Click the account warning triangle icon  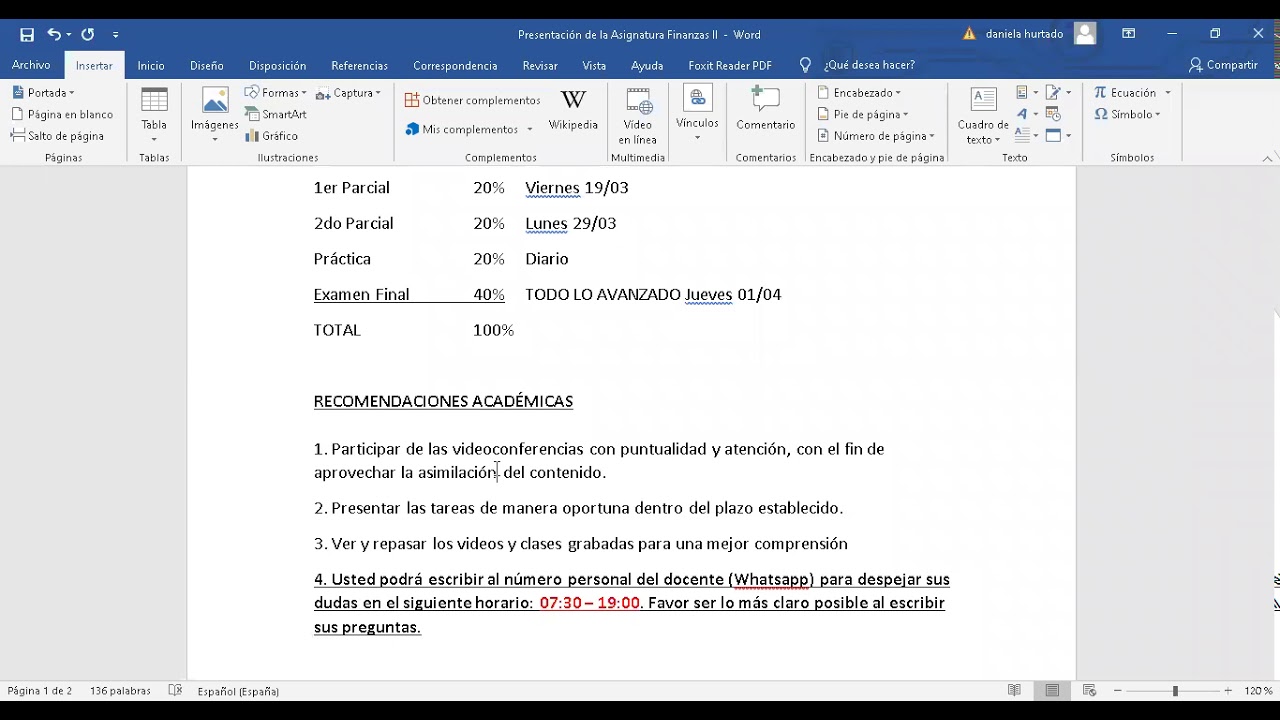coord(969,34)
